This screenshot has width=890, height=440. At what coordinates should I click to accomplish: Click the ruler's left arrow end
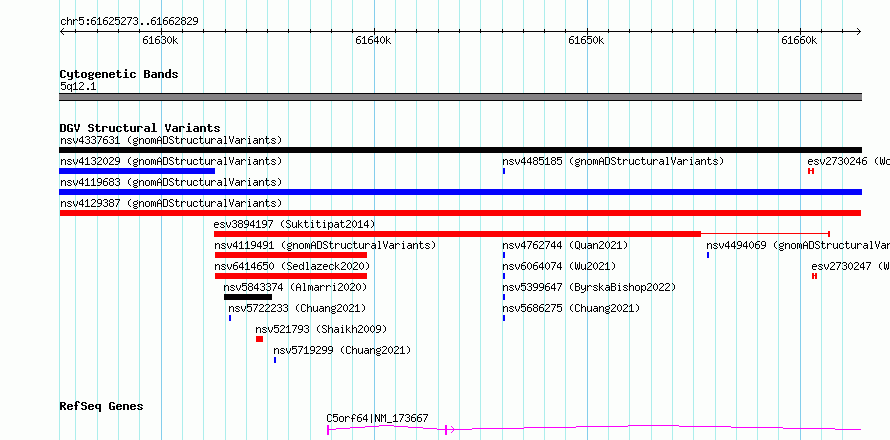pos(62,31)
